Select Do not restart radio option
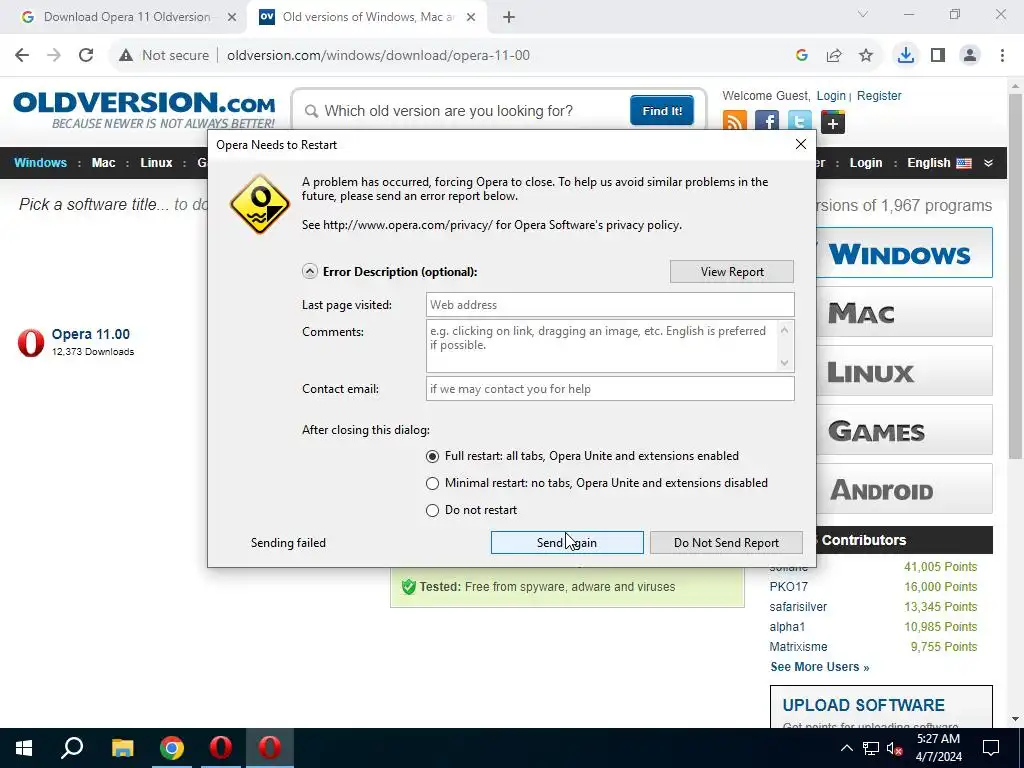 click(x=432, y=510)
